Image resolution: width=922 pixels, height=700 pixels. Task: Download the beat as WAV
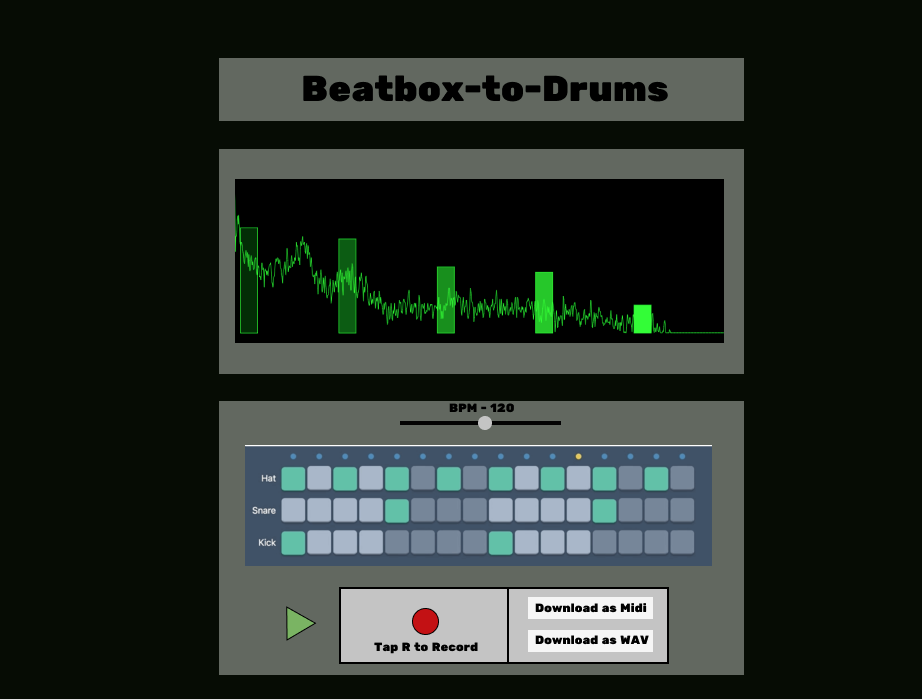(x=590, y=640)
